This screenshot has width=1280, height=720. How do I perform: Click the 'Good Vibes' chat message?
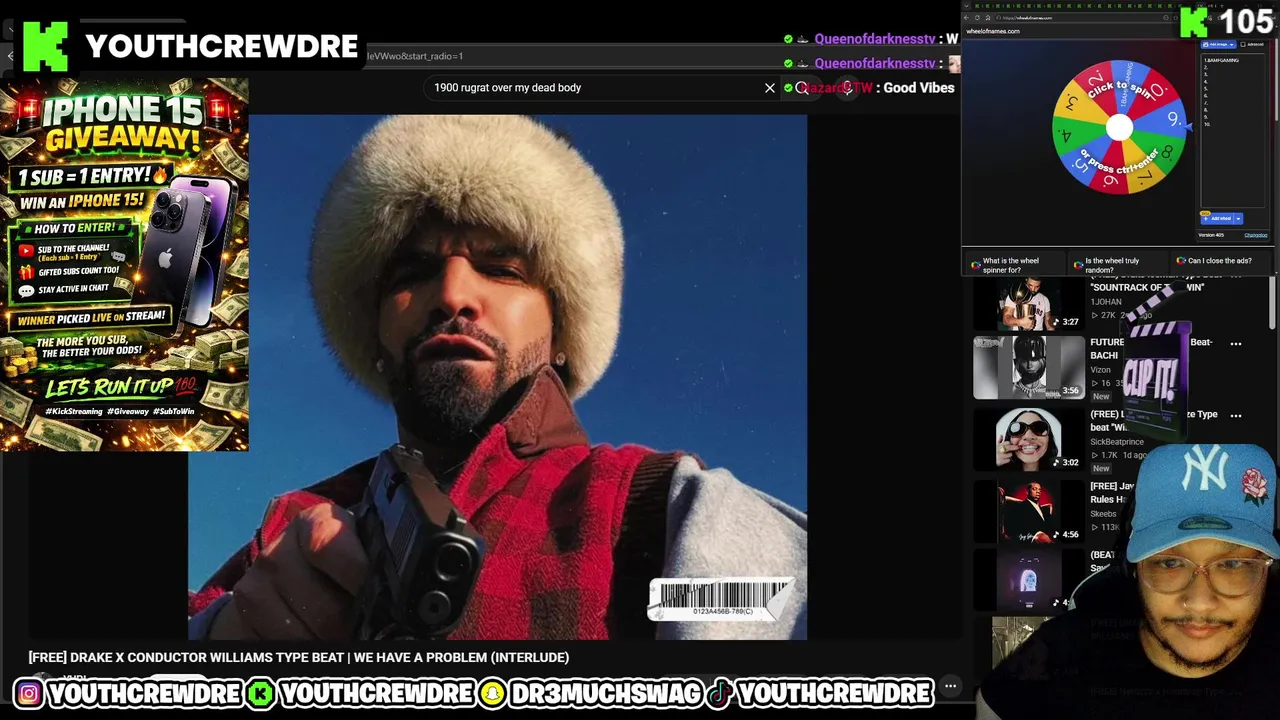919,88
